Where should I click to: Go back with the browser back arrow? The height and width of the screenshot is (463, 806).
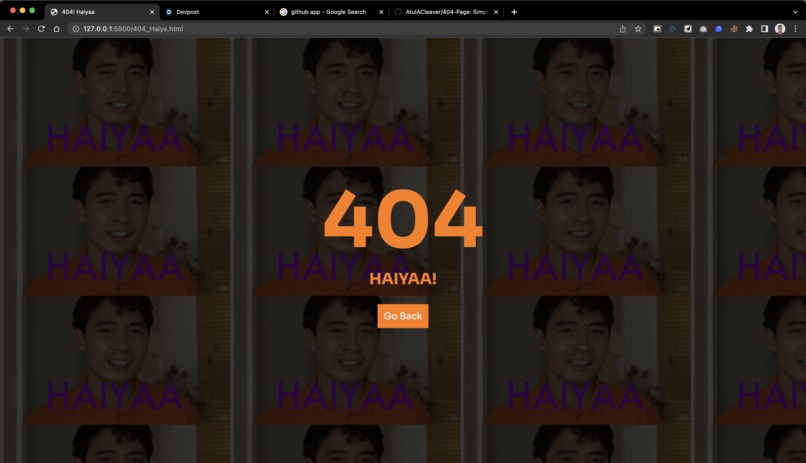click(10, 29)
